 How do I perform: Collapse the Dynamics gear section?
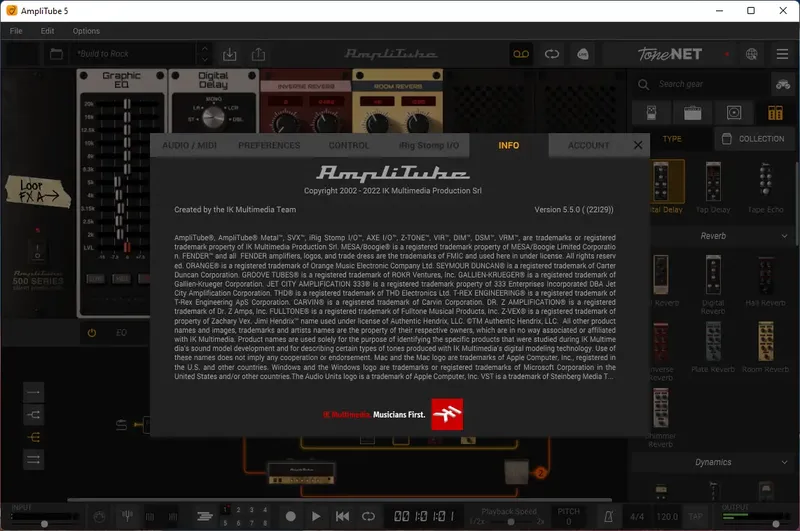click(x=784, y=462)
